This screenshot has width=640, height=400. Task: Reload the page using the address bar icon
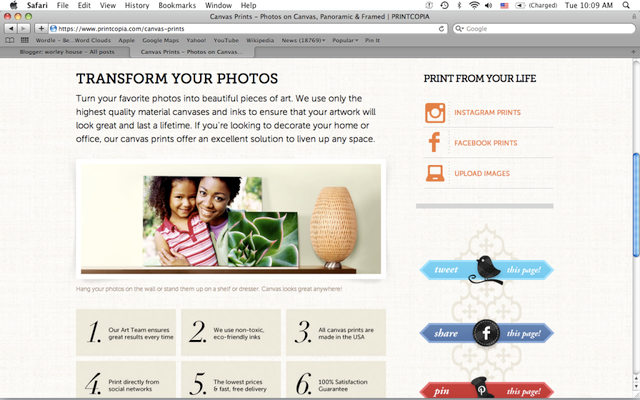pyautogui.click(x=441, y=29)
